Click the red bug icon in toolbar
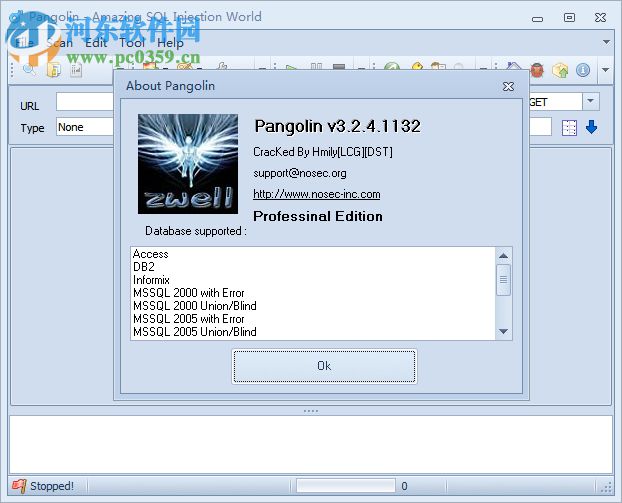Image resolution: width=622 pixels, height=503 pixels. 537,70
